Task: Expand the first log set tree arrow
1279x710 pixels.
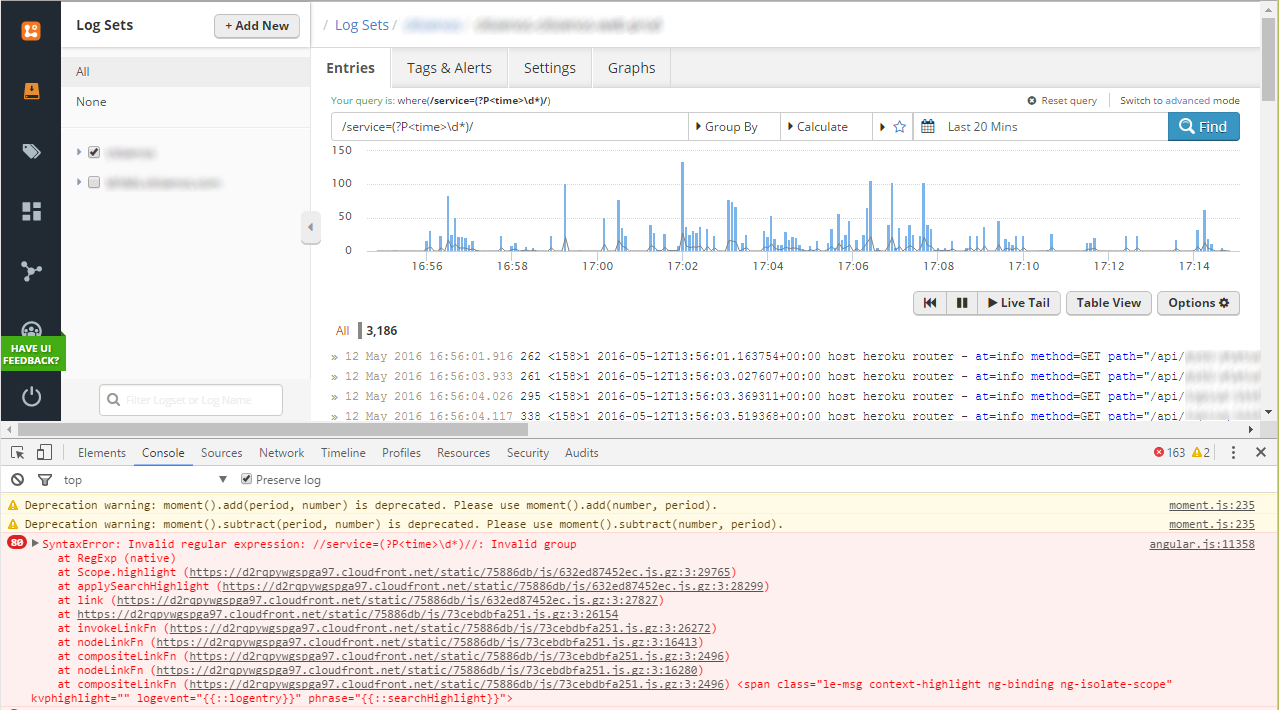Action: click(x=79, y=153)
